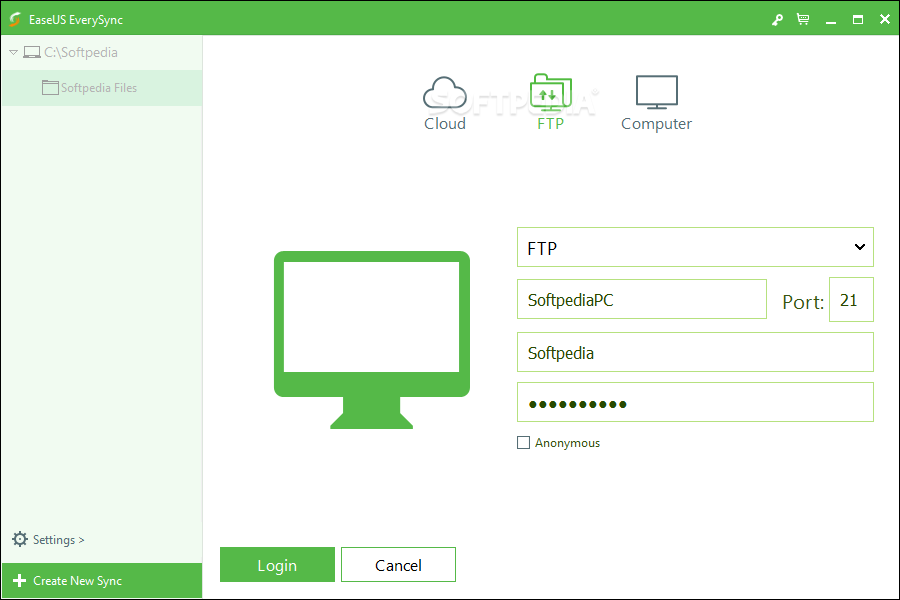
Task: Open the license key icon
Action: pos(777,20)
